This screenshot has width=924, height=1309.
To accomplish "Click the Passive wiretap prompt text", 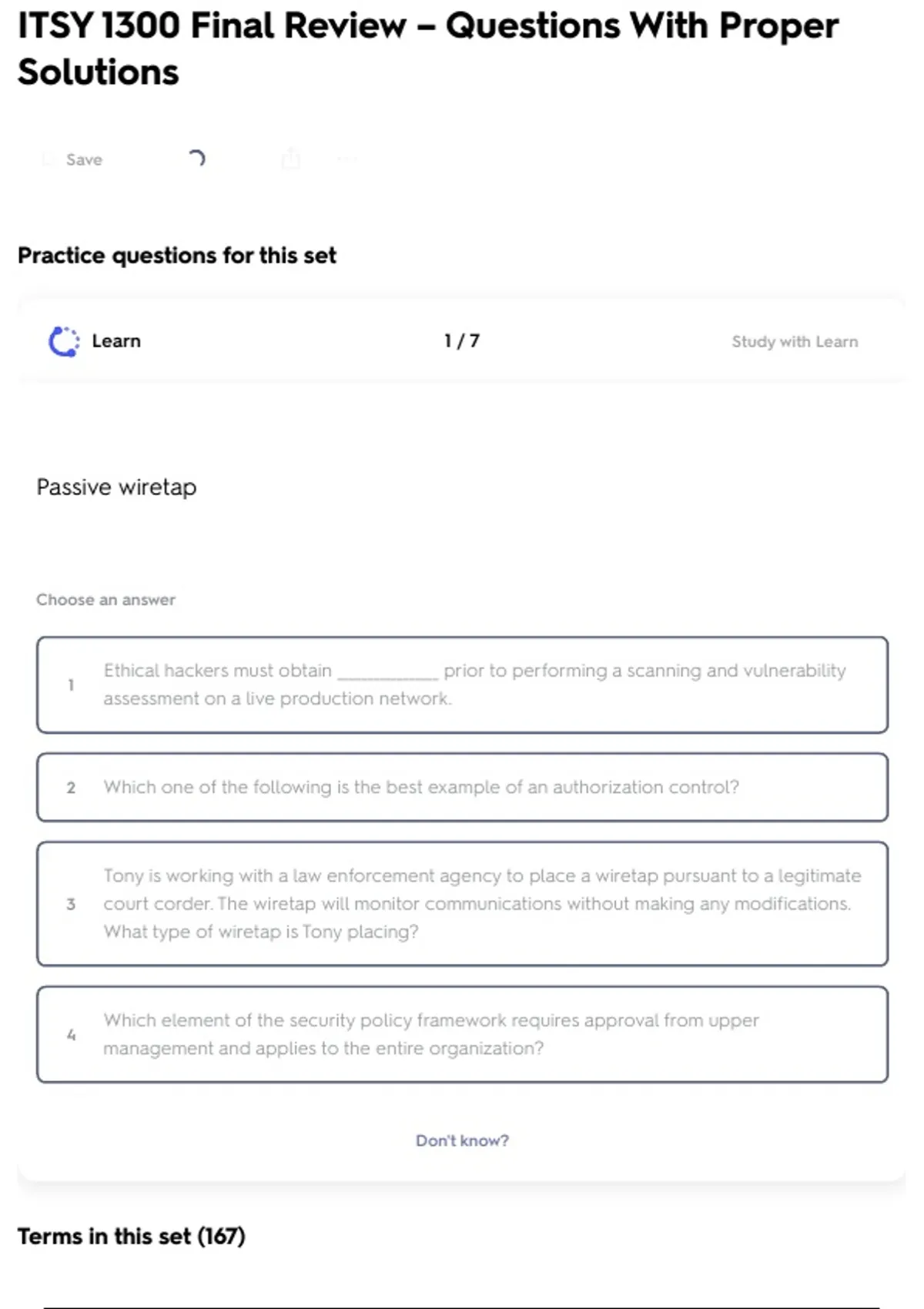I will [x=116, y=487].
